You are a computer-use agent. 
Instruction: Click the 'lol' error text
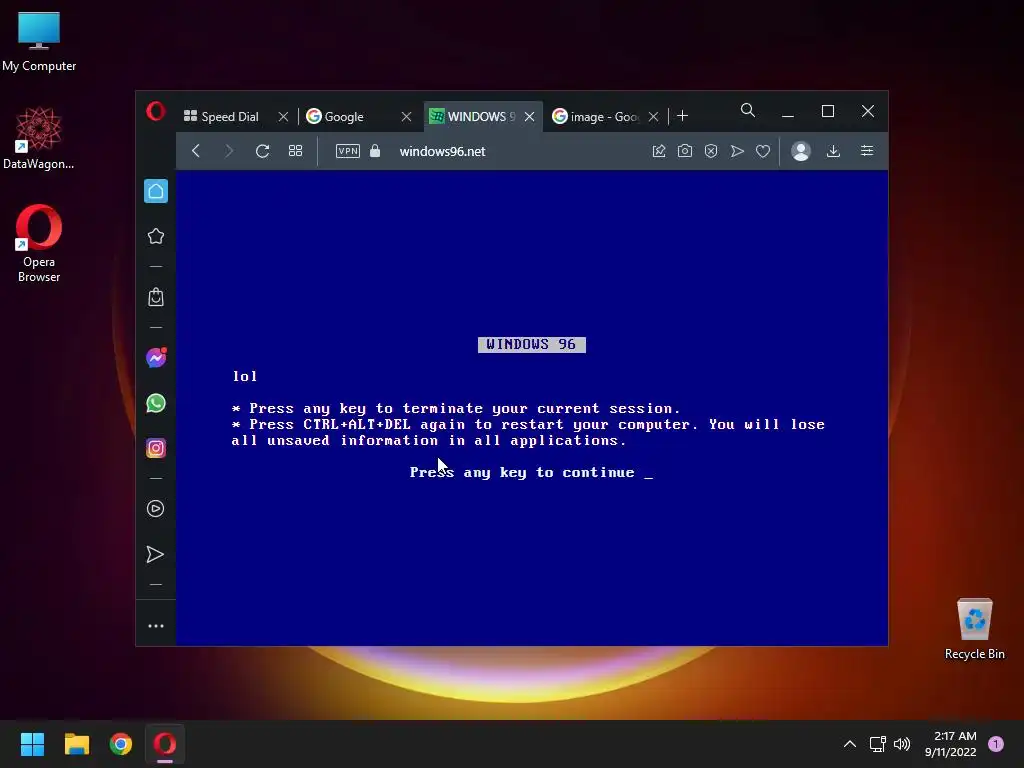[245, 376]
